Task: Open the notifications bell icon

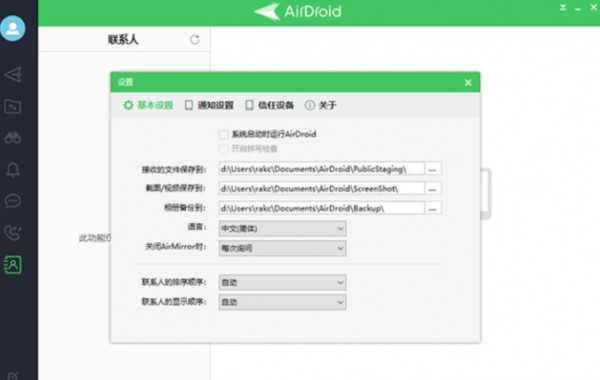Action: pos(13,170)
